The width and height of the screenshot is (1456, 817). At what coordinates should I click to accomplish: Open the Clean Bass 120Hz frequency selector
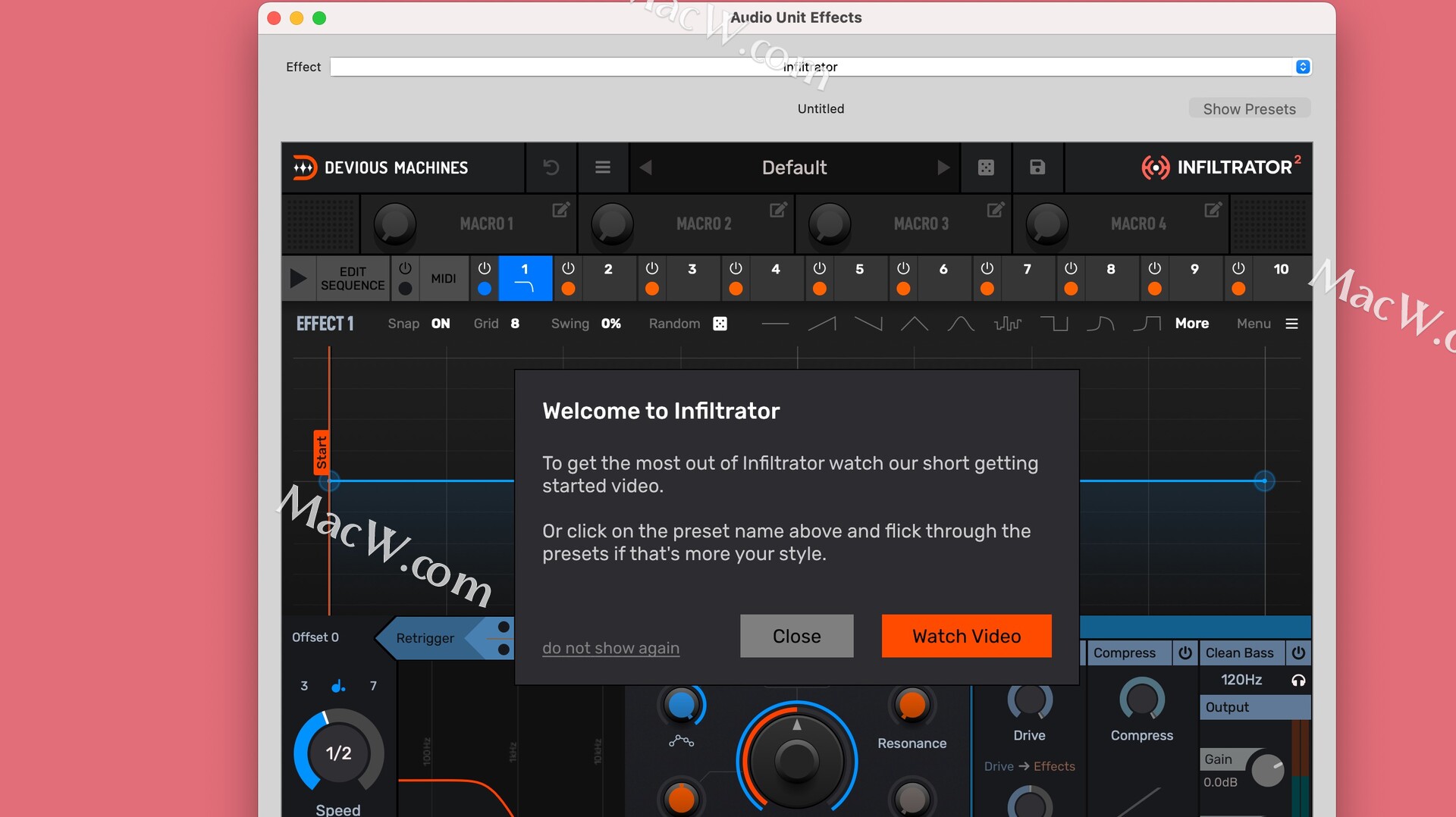[x=1241, y=680]
